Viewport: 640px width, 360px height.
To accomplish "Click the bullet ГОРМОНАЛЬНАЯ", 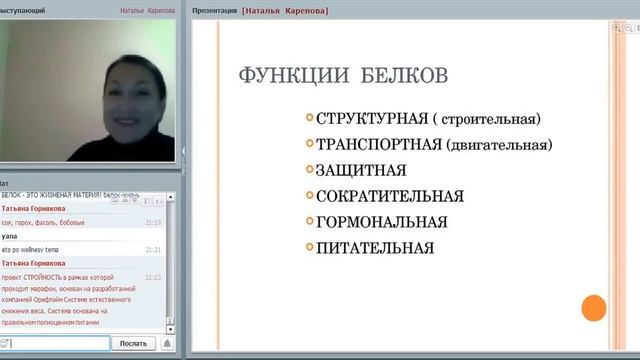I will pos(382,222).
